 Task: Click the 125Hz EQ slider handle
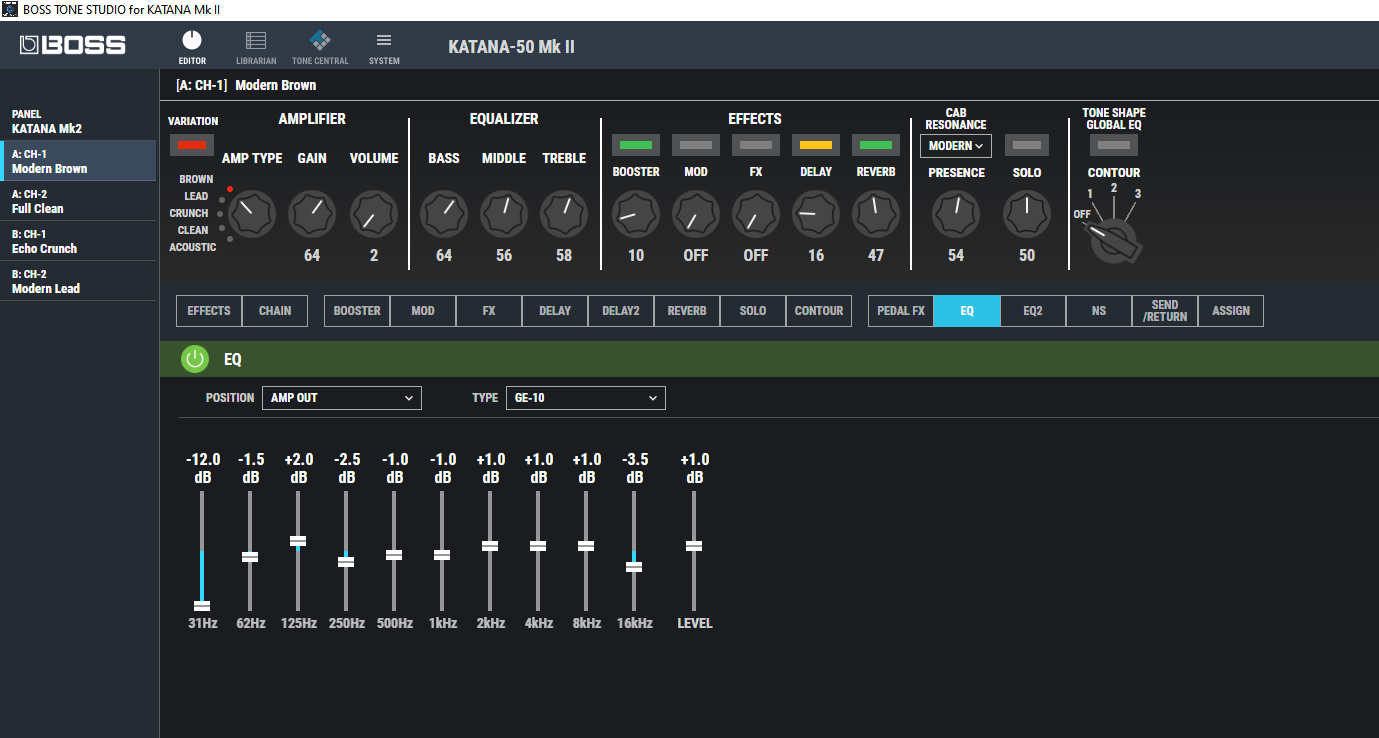coord(298,541)
